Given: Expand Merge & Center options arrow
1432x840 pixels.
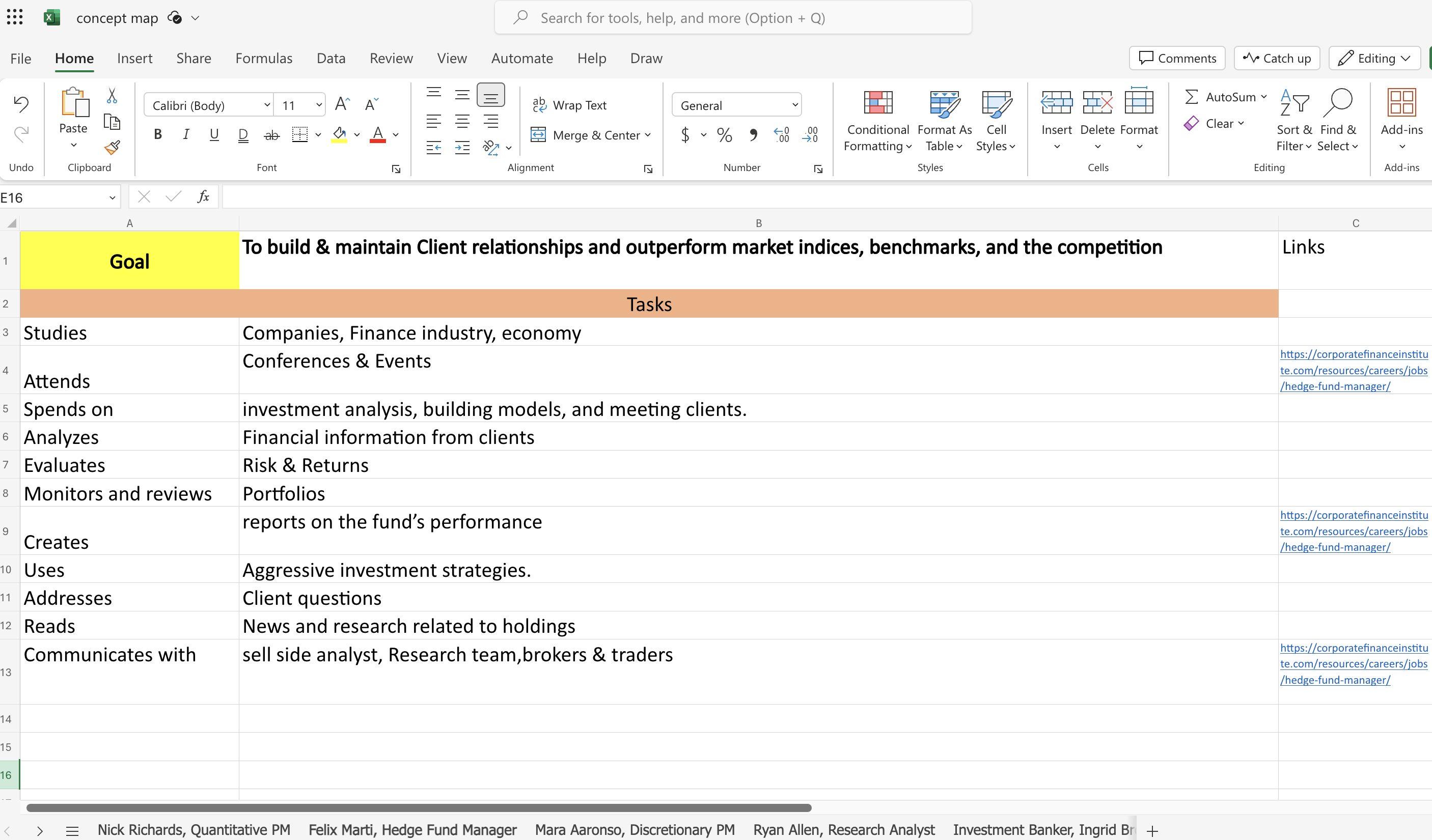Looking at the screenshot, I should coord(648,135).
